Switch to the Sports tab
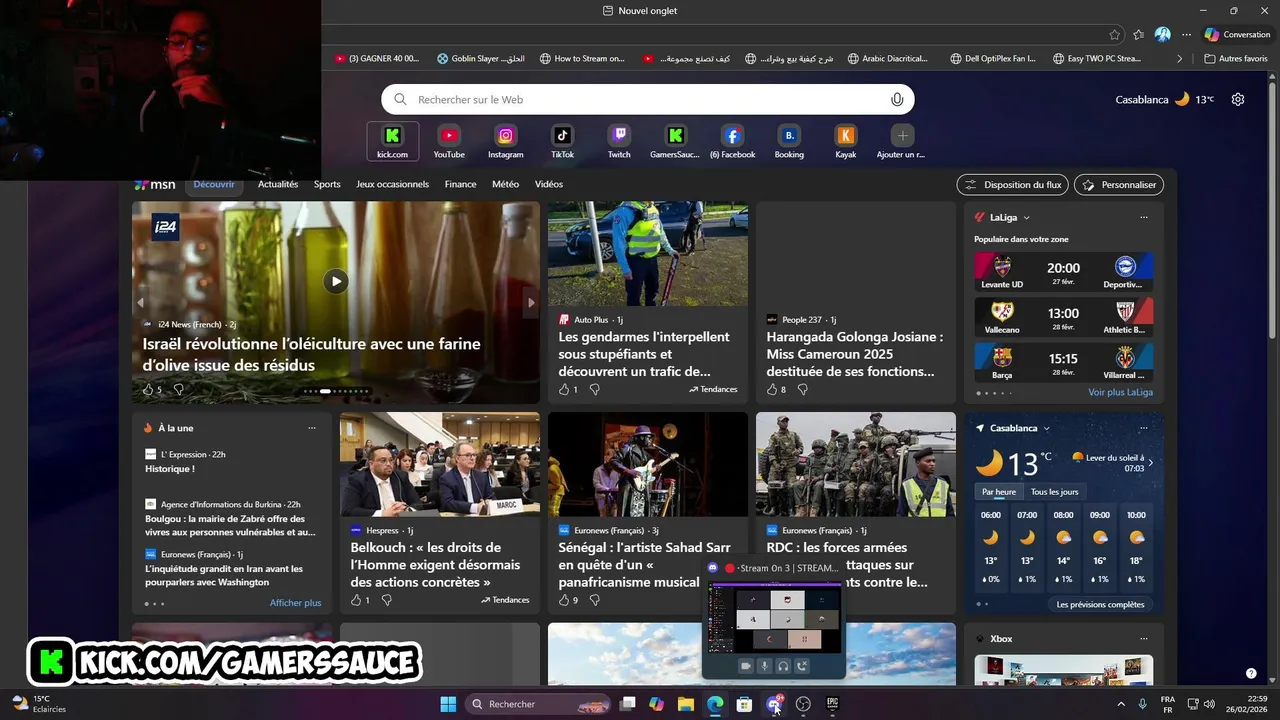 click(x=327, y=184)
